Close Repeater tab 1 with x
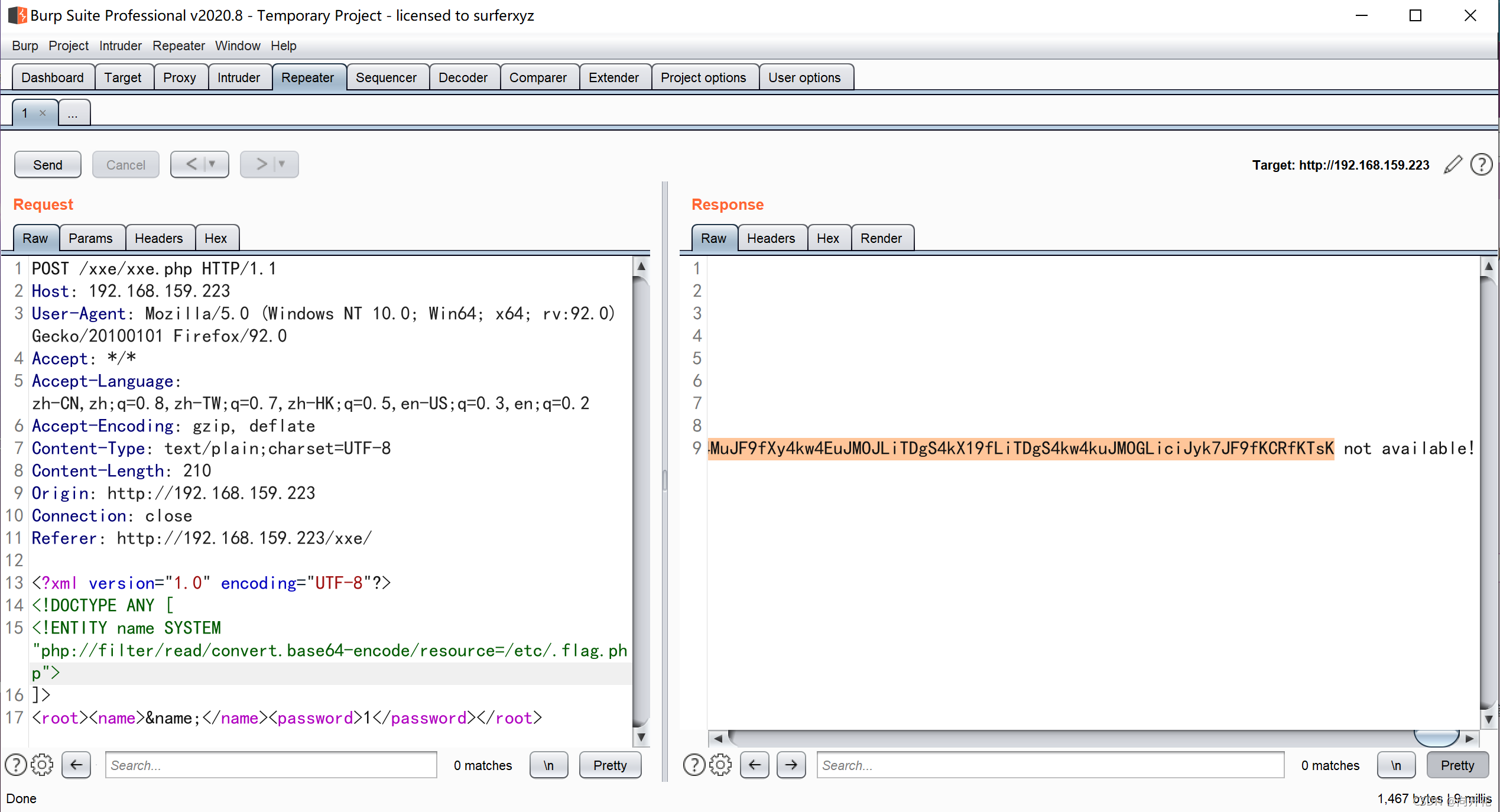 [x=43, y=113]
